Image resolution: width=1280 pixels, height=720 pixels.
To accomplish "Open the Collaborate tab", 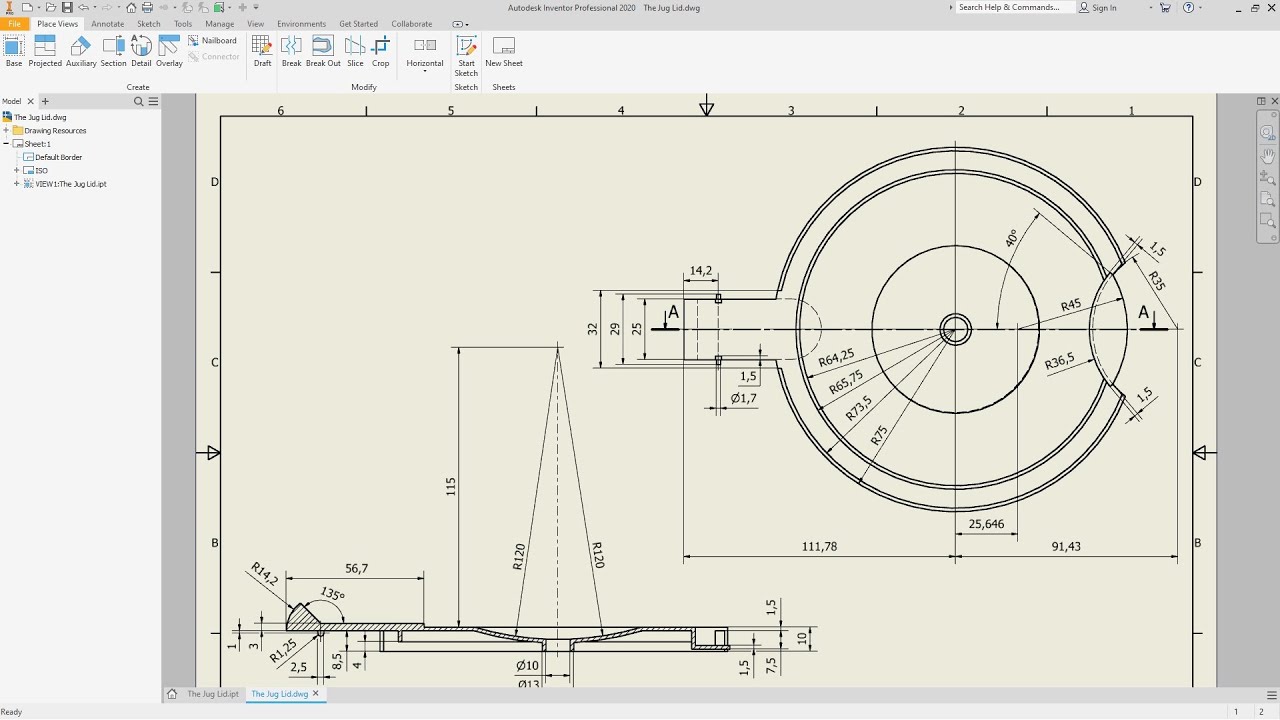I will click(x=412, y=24).
